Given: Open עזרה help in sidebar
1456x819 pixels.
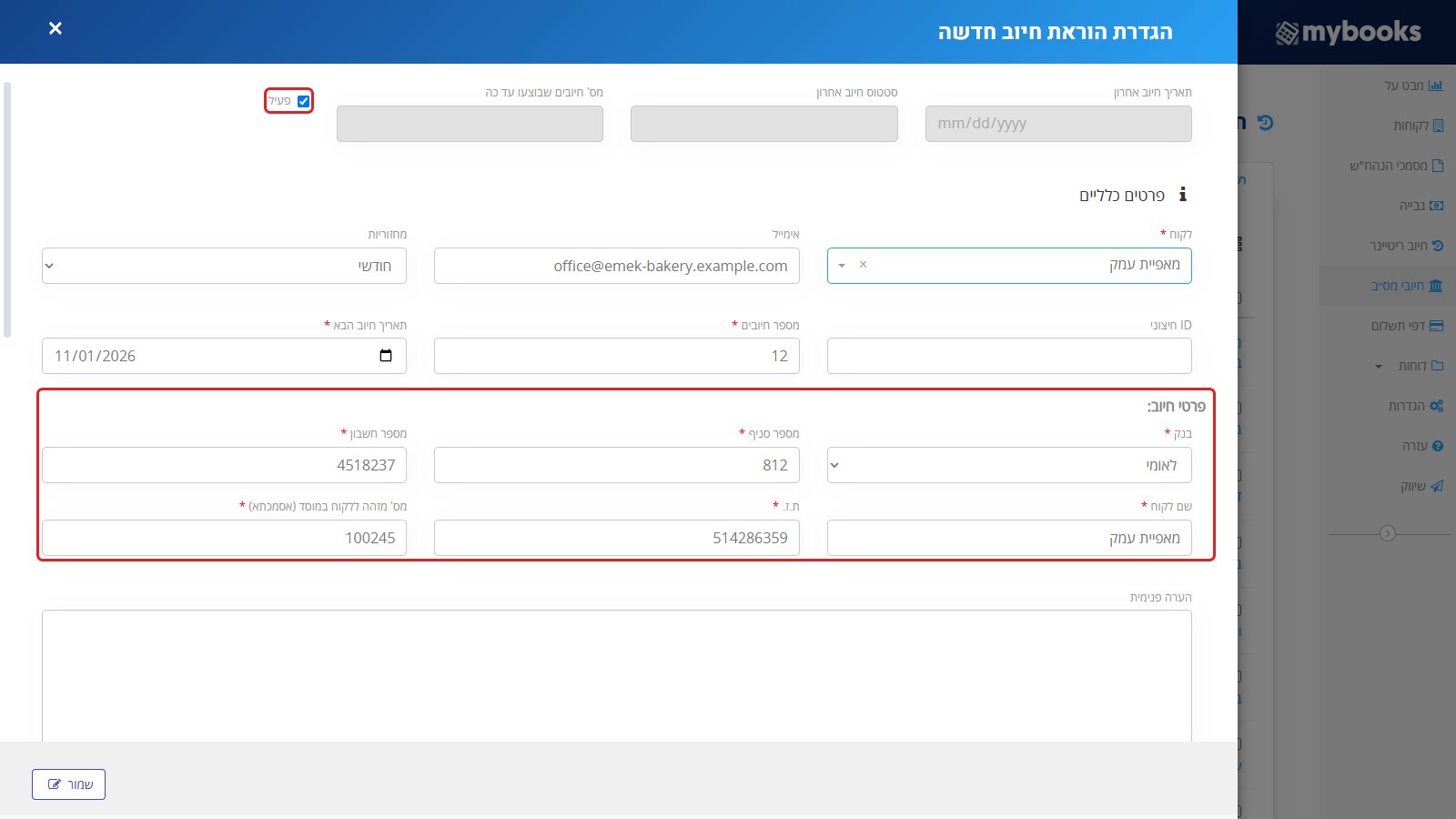Looking at the screenshot, I should point(1423,446).
